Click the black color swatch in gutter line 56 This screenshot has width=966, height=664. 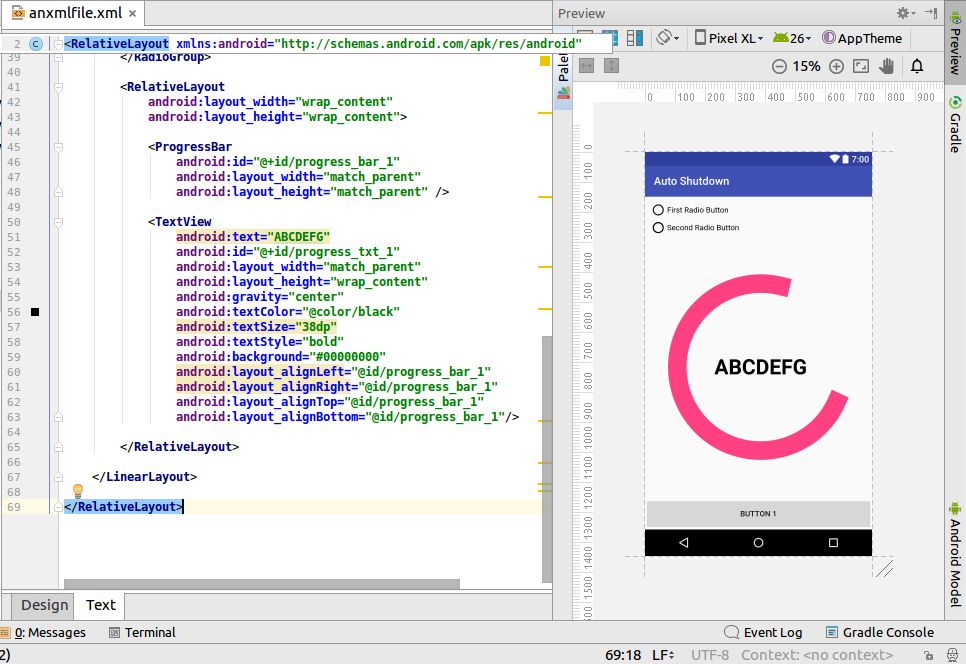(35, 312)
